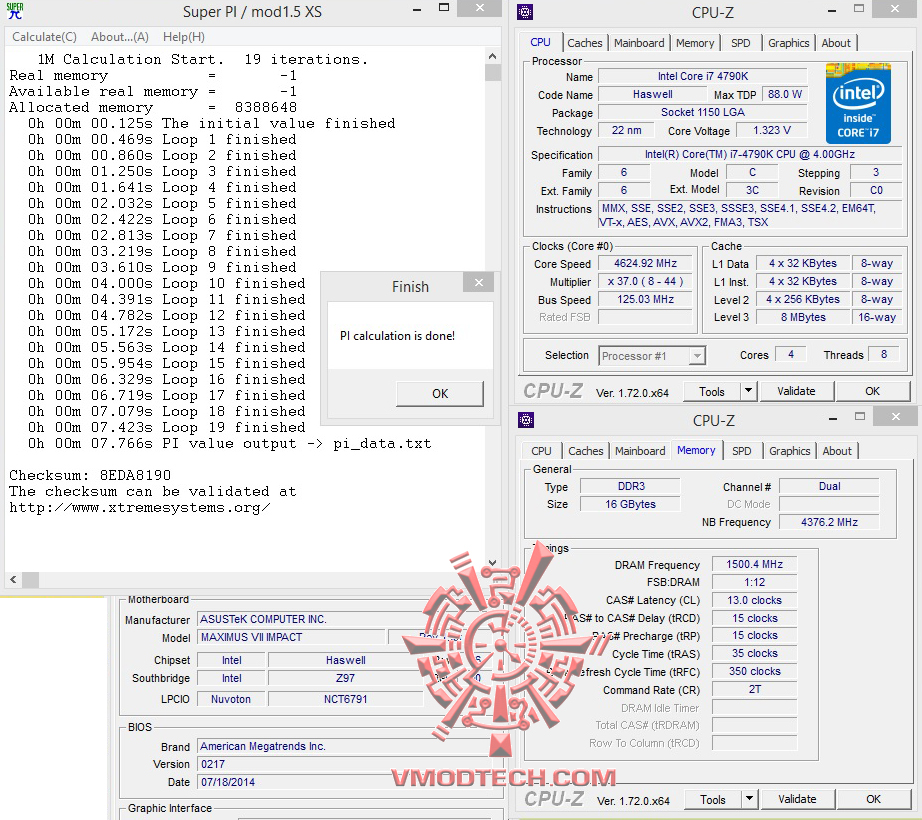This screenshot has height=820, width=922.
Task: Click the NB Frequency value 4376.2 MHz
Action: point(829,522)
